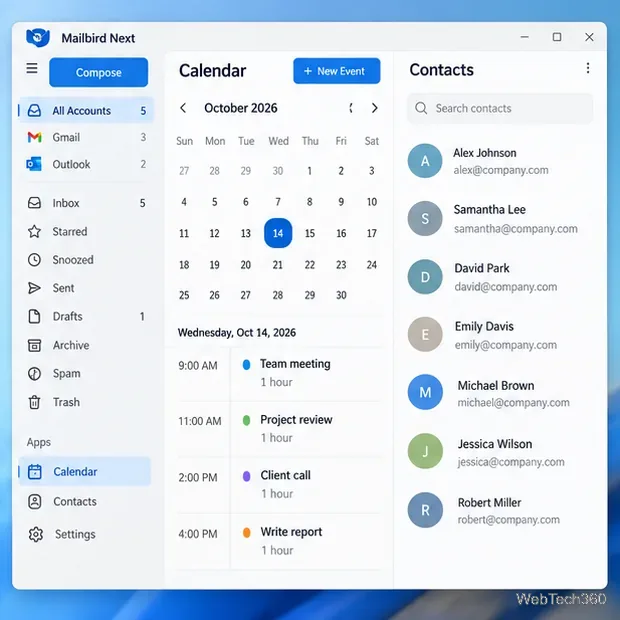Click the October 2026 month label
This screenshot has width=620, height=620.
coord(240,108)
